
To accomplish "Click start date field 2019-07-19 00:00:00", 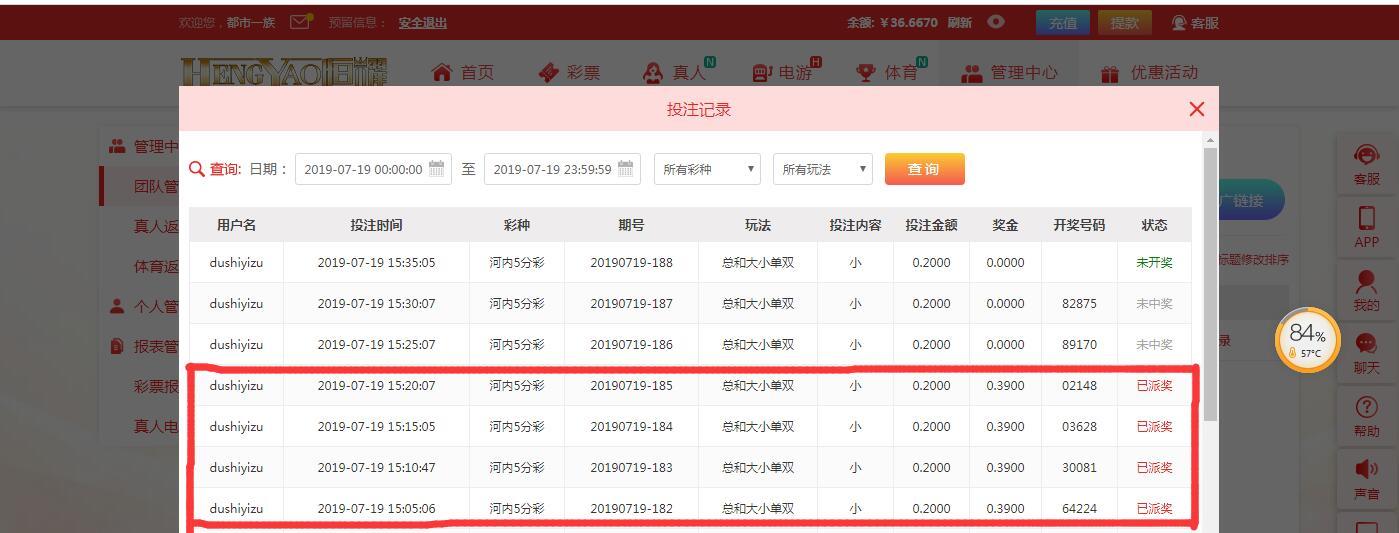I will [x=373, y=169].
